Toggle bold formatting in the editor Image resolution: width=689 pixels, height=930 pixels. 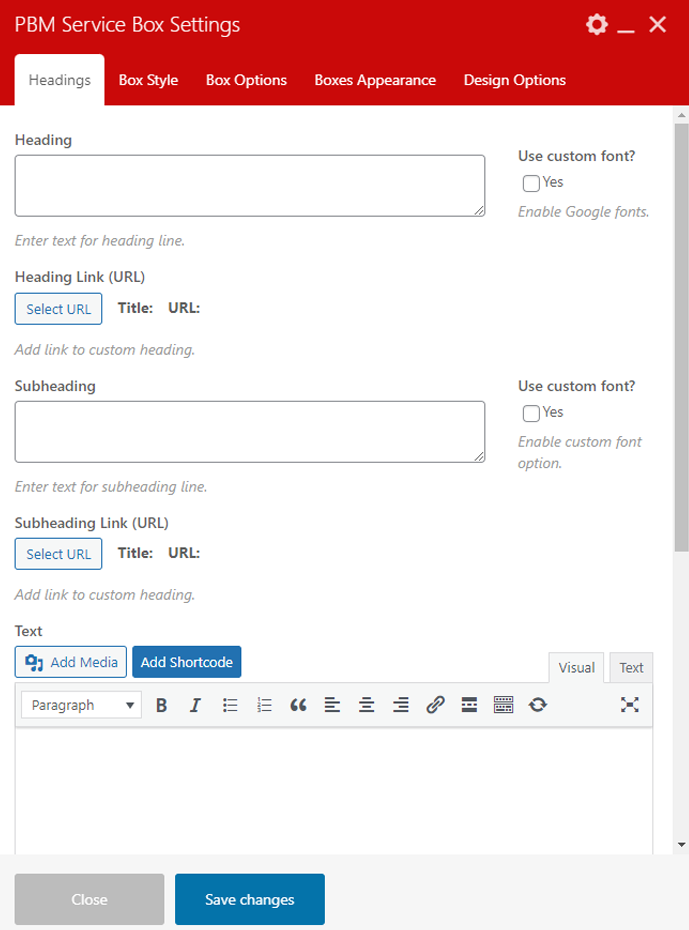click(x=162, y=705)
